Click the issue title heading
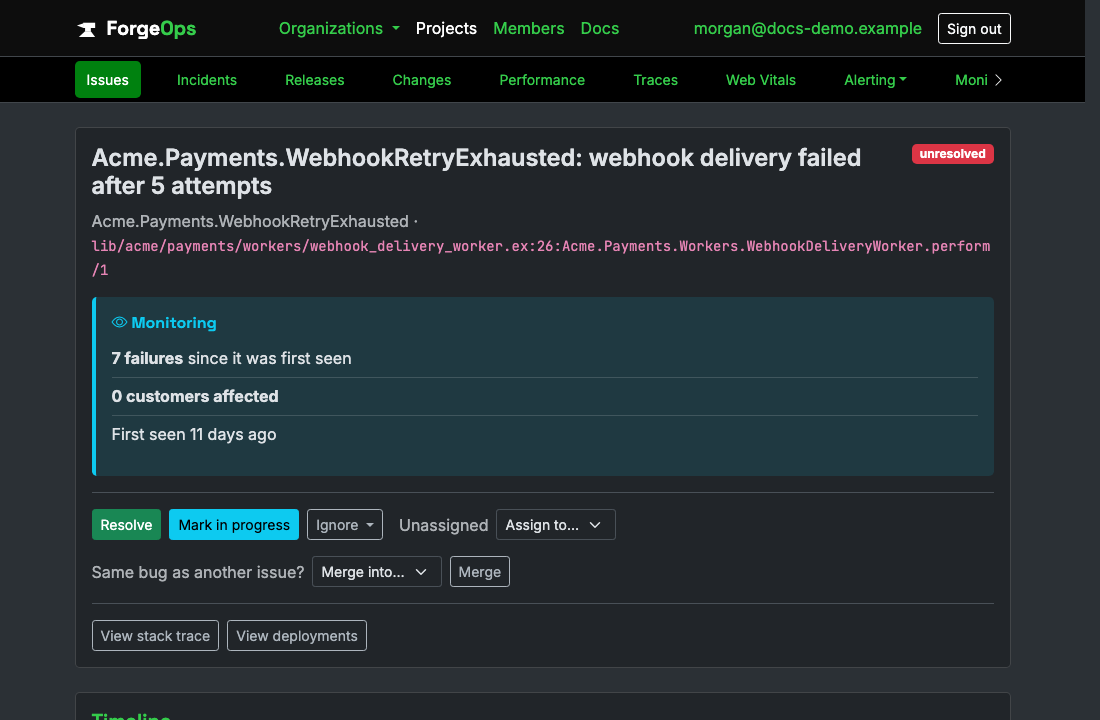The image size is (1100, 720). tap(476, 172)
